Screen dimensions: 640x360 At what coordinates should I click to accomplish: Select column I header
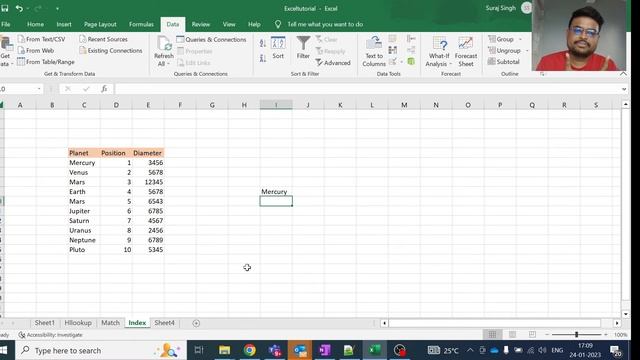click(276, 105)
